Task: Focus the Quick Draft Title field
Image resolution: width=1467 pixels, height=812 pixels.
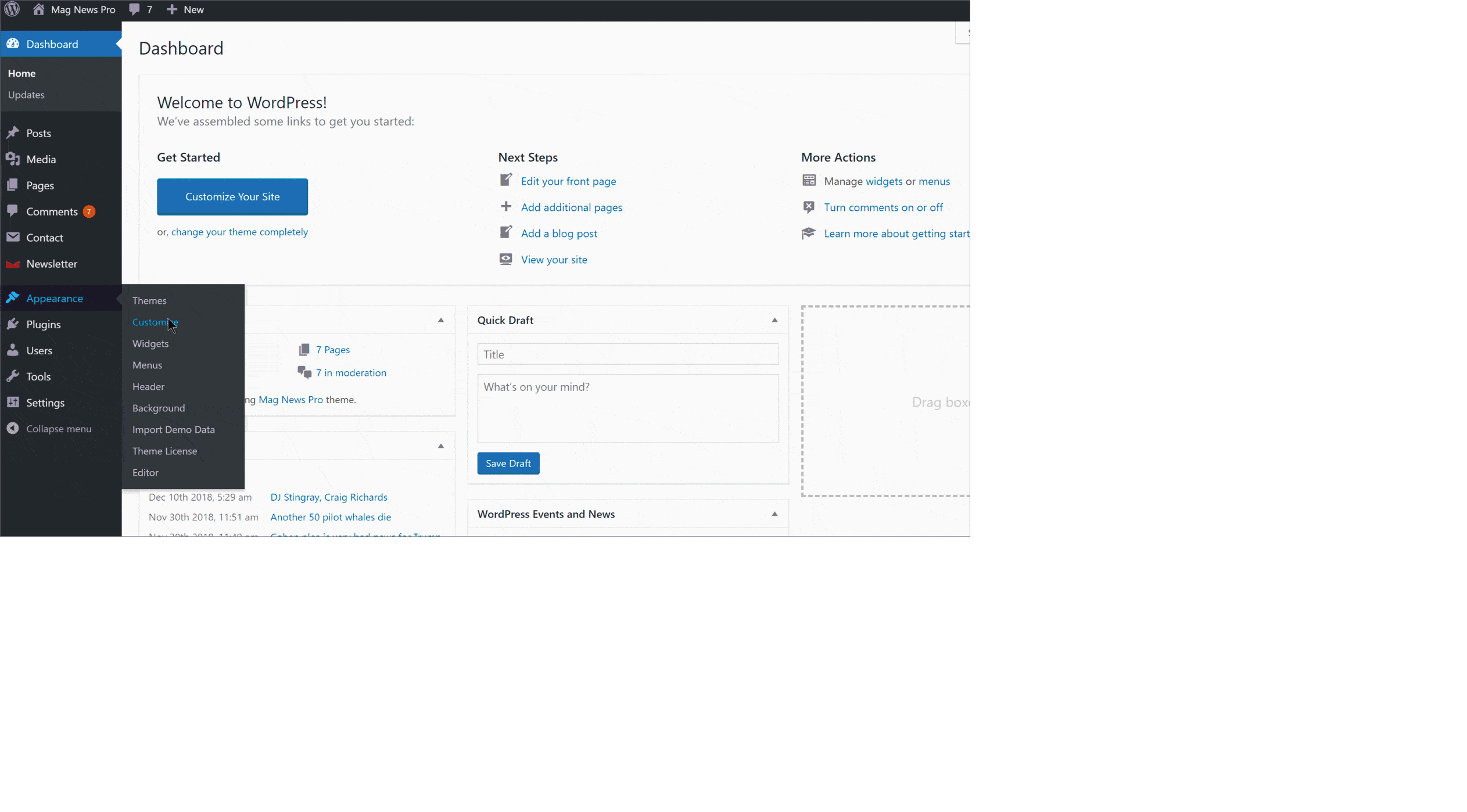Action: [628, 354]
